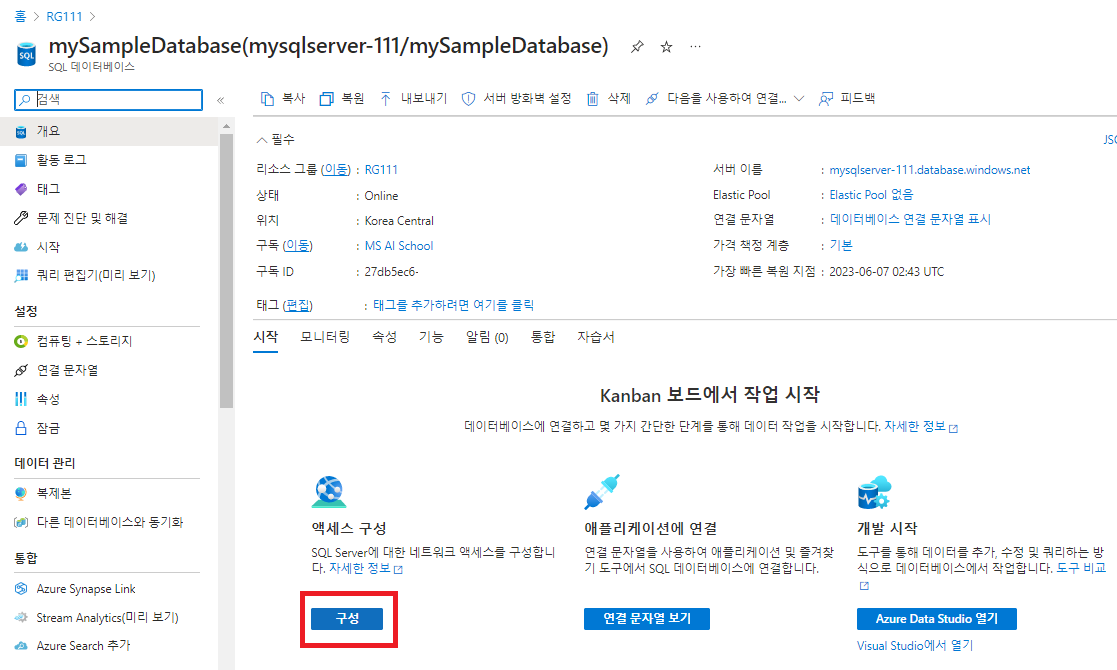Click the 도구 비교 link
This screenshot has height=670, width=1117.
coord(1081,568)
